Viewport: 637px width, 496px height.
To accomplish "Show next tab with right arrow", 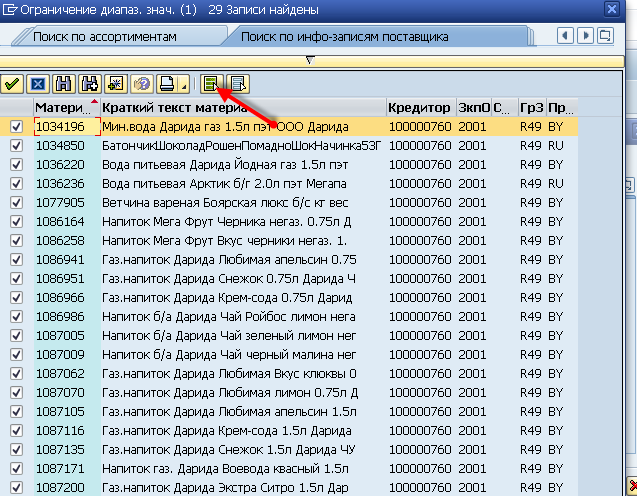I will (x=585, y=36).
